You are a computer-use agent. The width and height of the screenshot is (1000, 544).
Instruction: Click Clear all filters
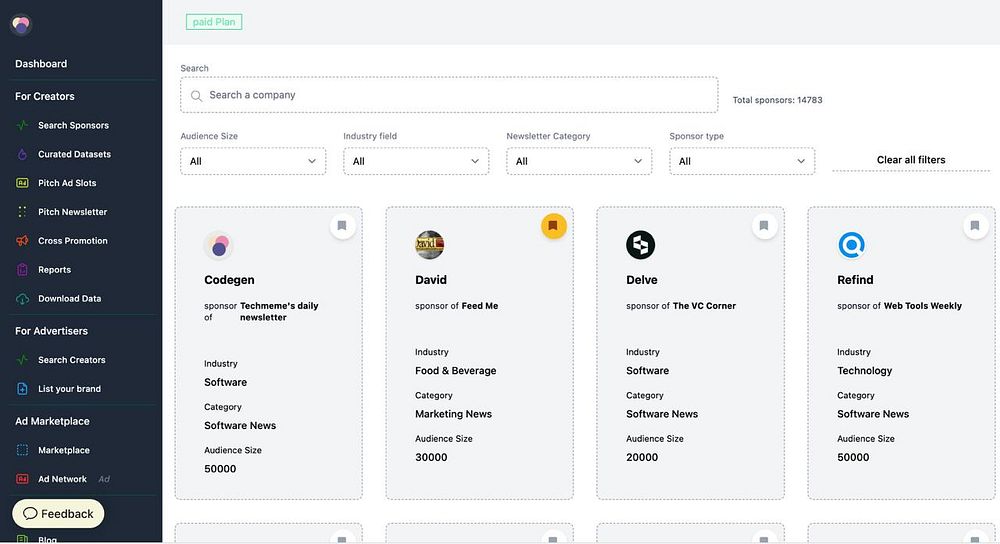[910, 160]
